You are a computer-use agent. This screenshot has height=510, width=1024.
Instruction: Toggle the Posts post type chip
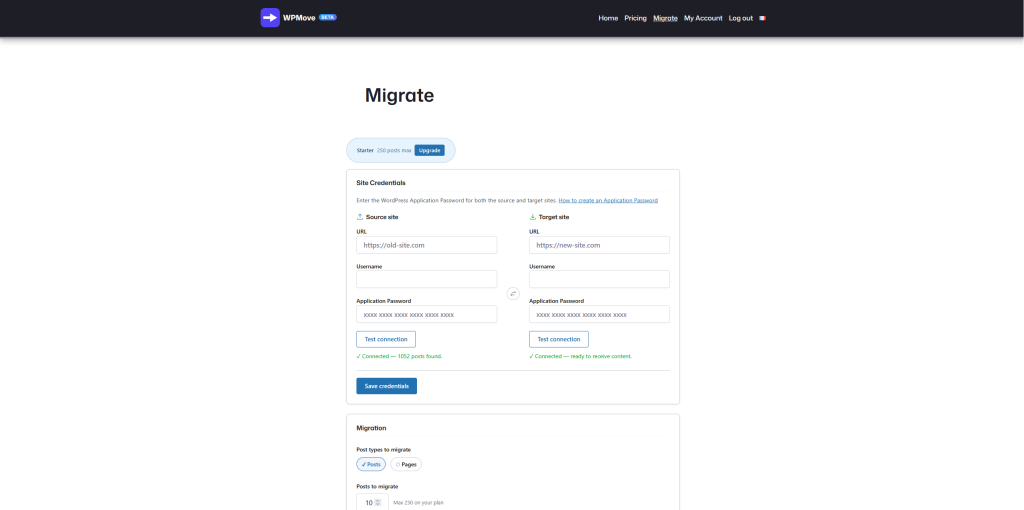pyautogui.click(x=371, y=464)
